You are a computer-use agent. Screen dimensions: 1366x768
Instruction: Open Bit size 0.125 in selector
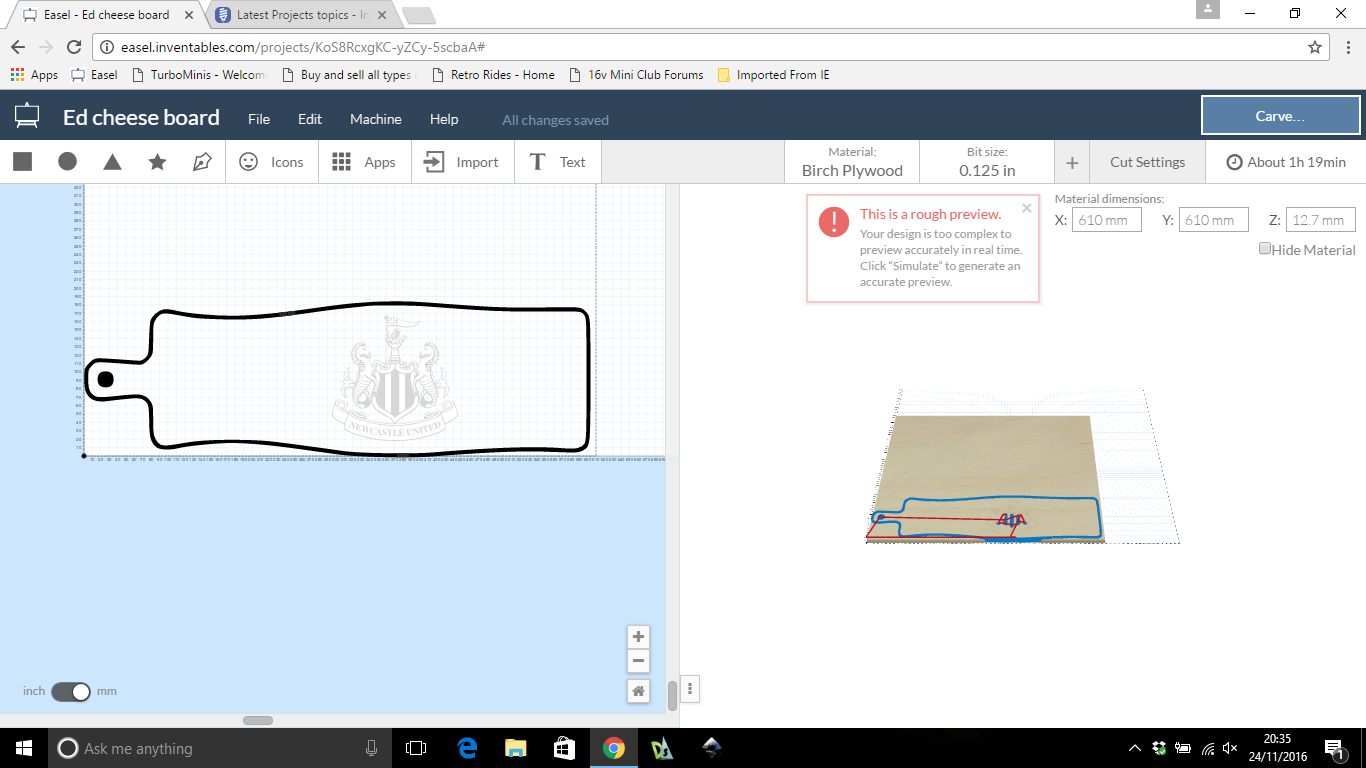pos(987,162)
